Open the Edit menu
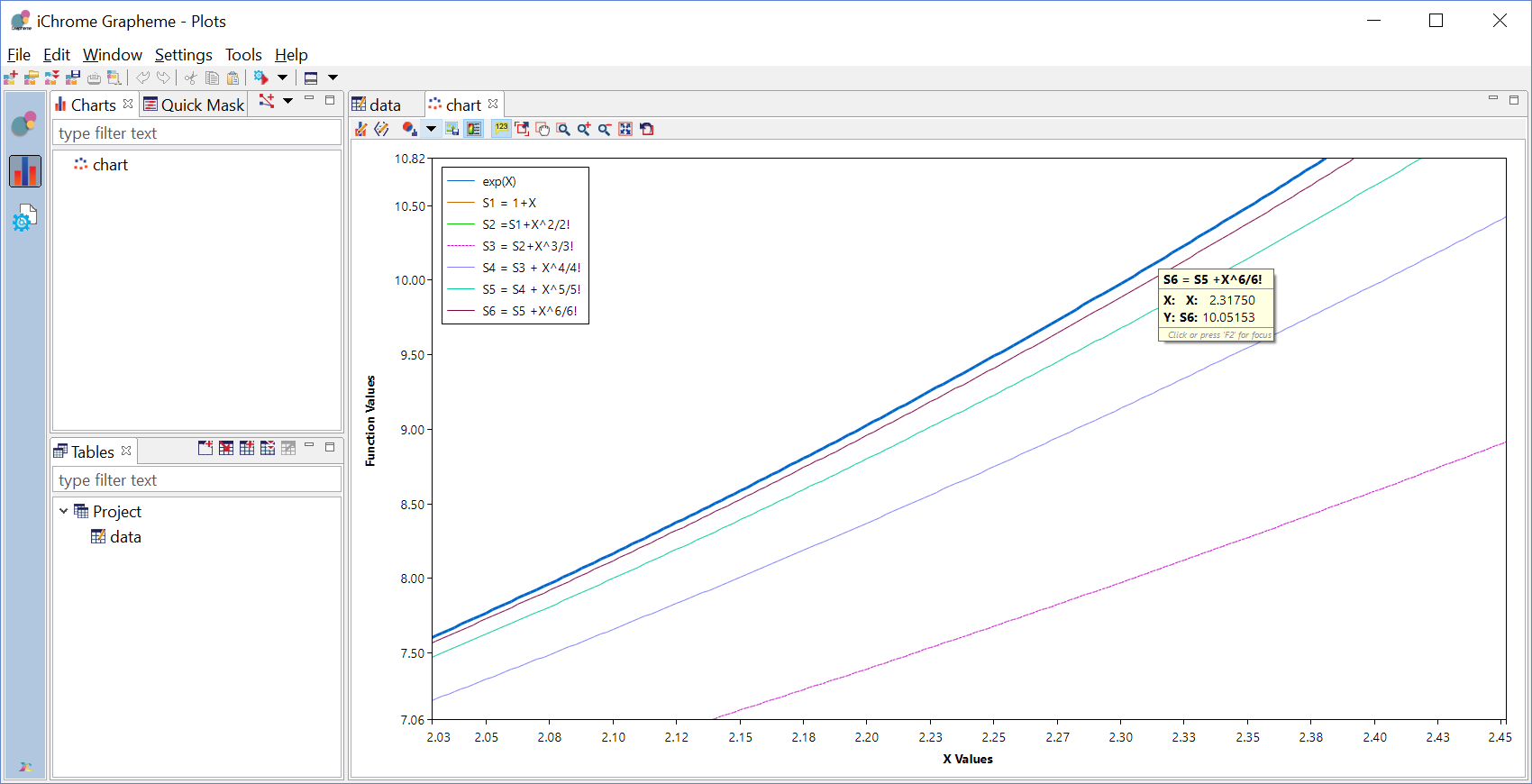This screenshot has height=784, width=1532. coord(57,55)
